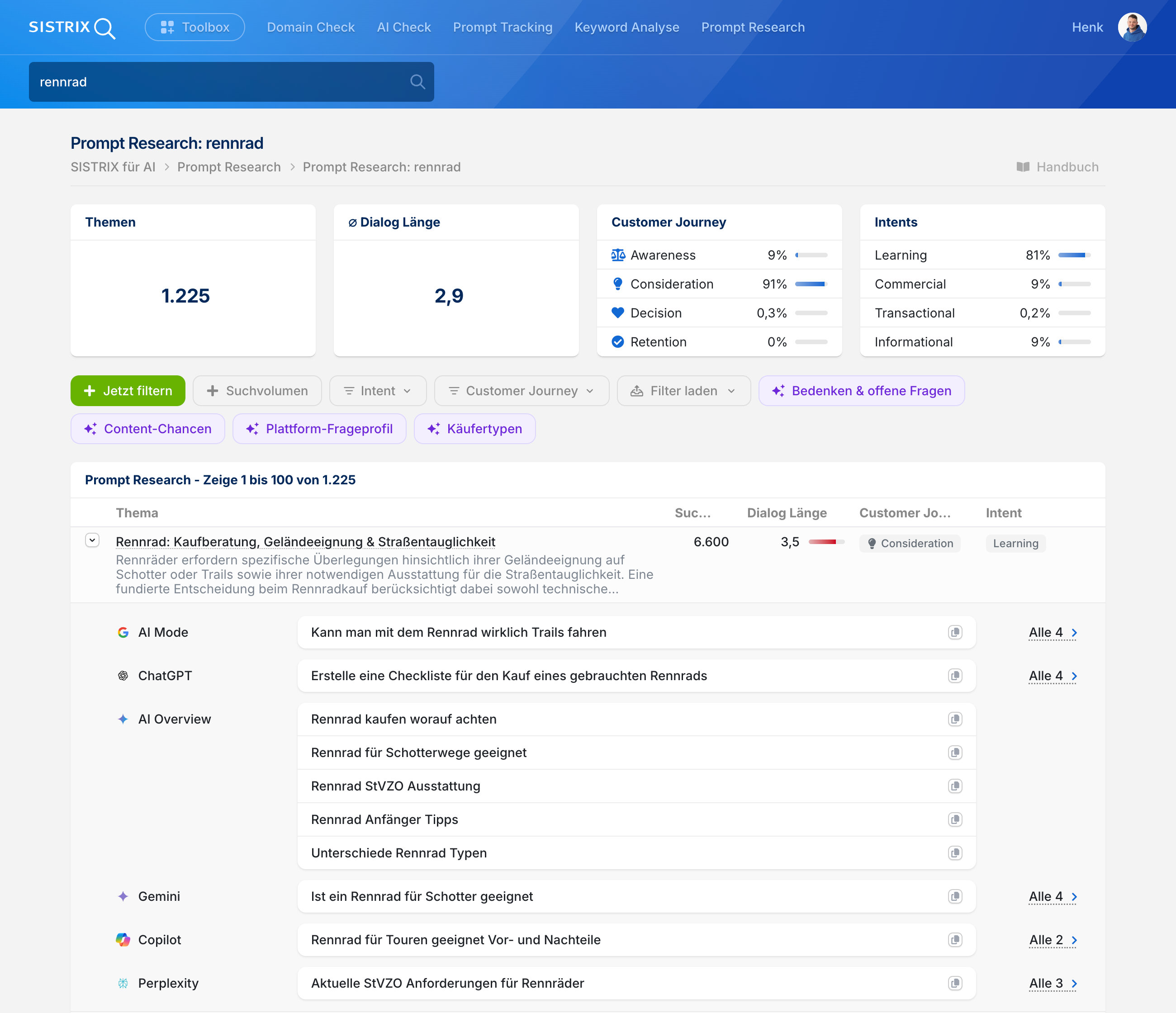Viewport: 1176px width, 1013px height.
Task: Click Content-Chancen button
Action: pos(147,429)
